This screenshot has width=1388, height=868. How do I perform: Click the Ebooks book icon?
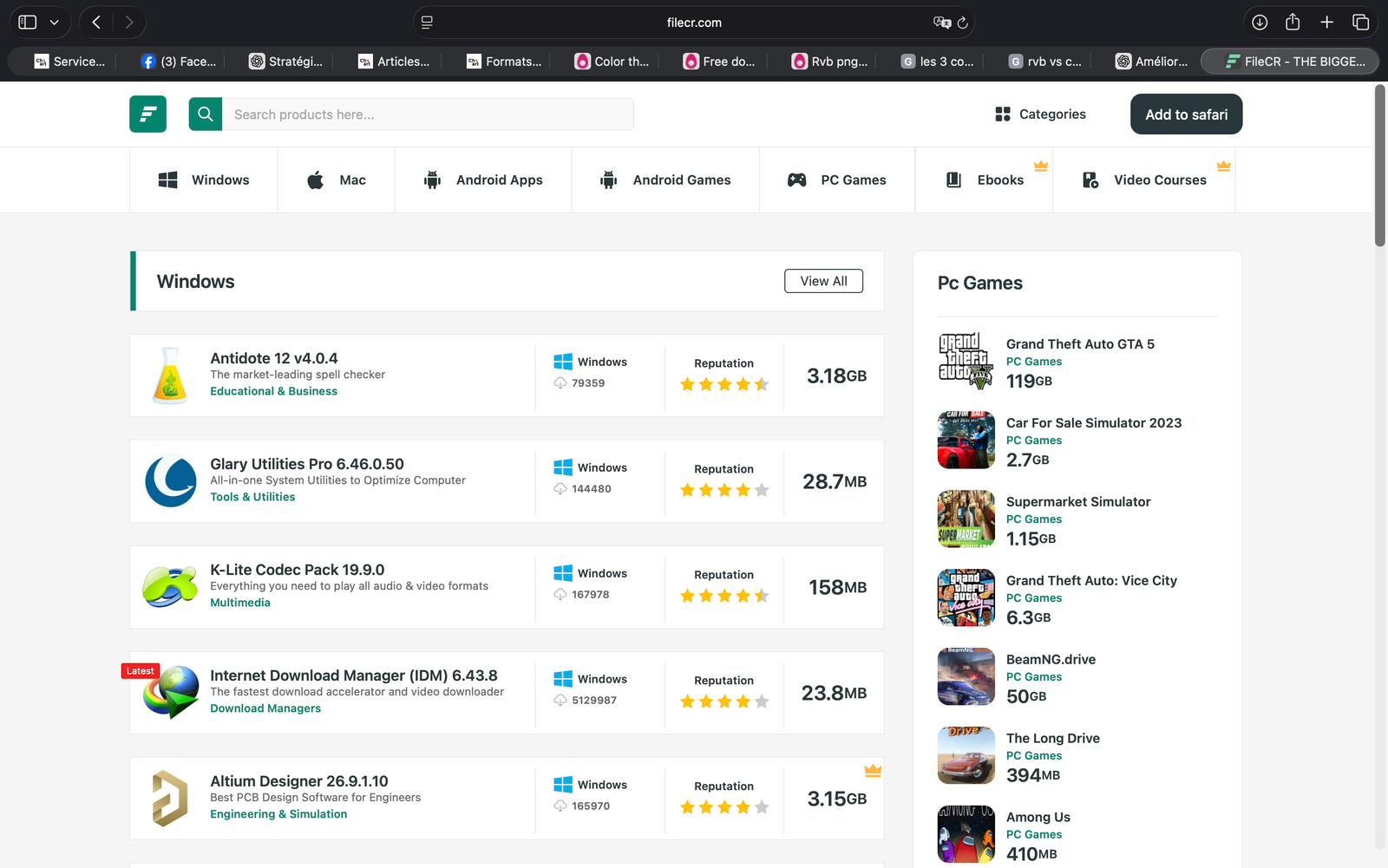click(953, 179)
